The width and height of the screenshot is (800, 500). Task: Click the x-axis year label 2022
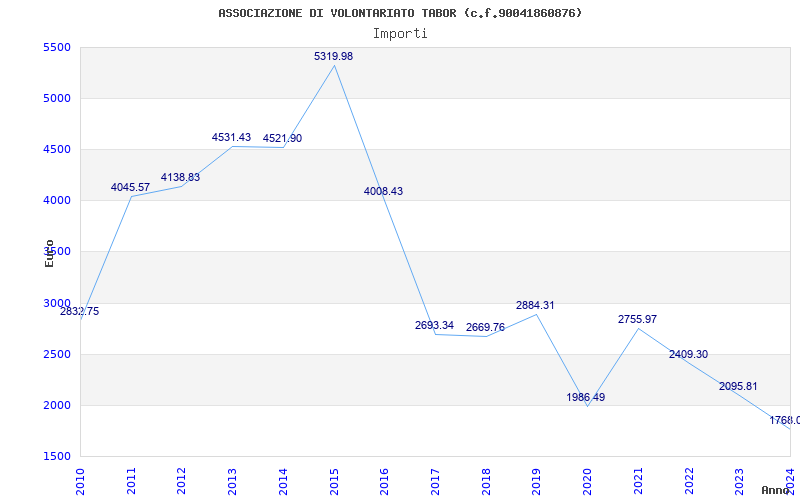(x=689, y=481)
